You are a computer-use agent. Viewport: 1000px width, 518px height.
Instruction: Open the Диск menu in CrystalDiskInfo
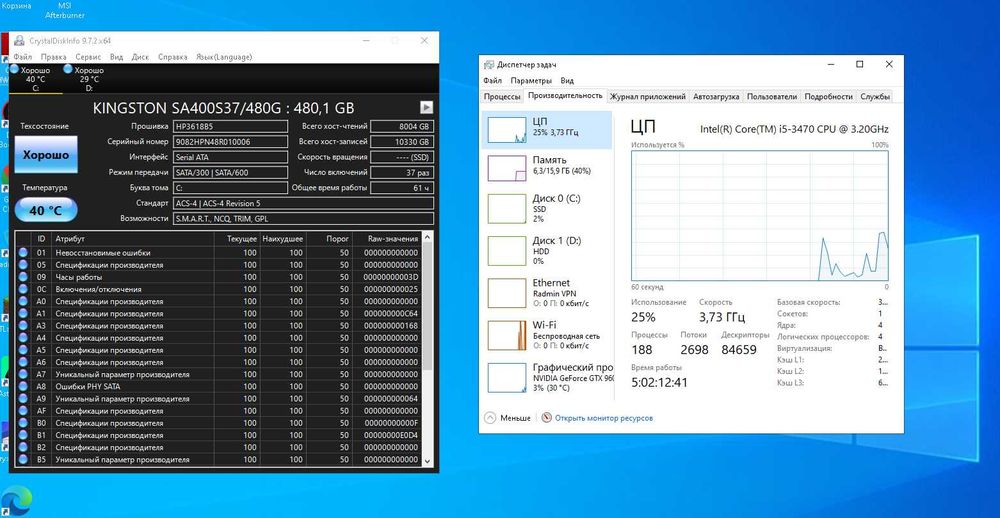140,57
